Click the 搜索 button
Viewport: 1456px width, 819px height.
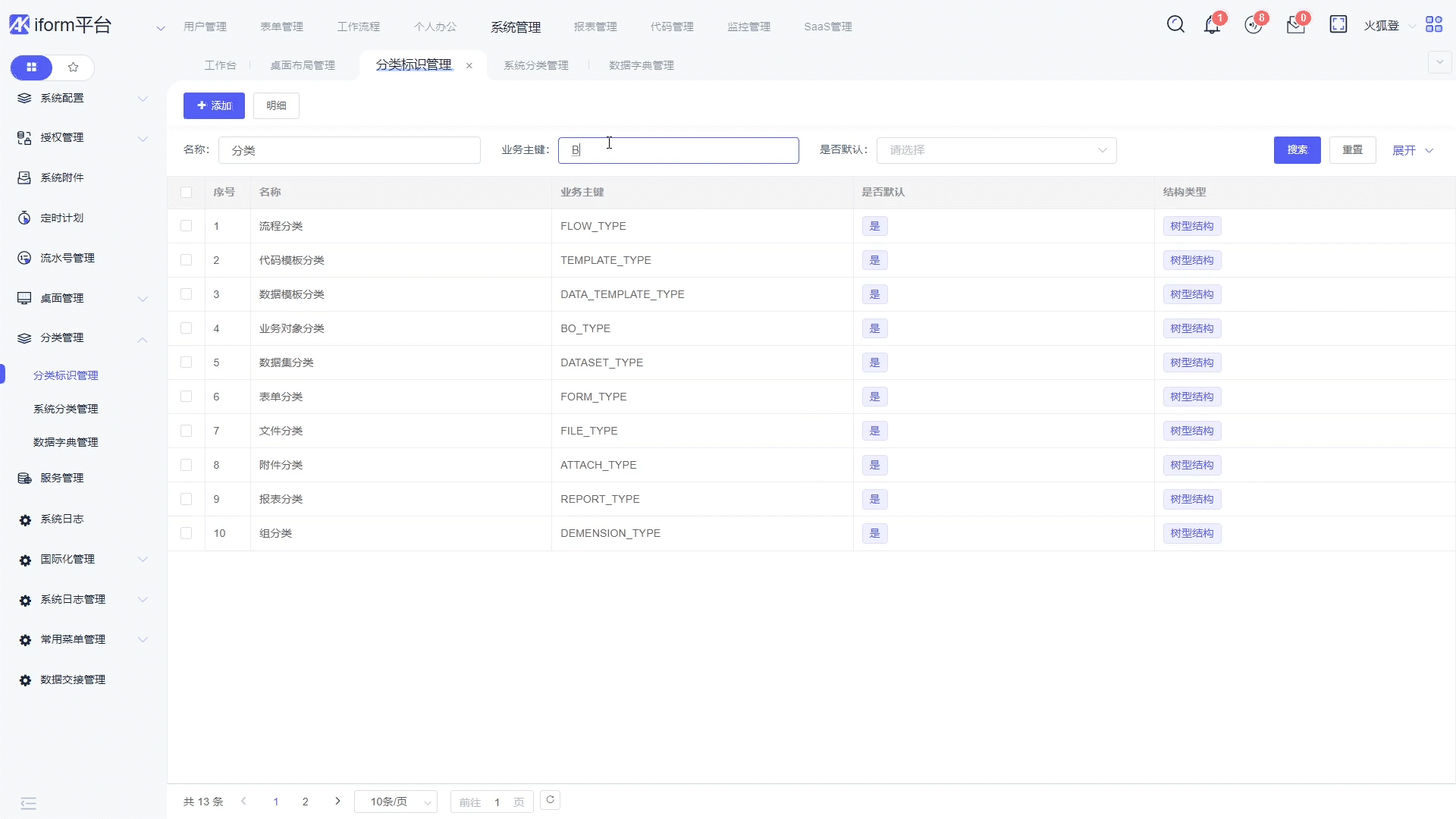pos(1297,150)
